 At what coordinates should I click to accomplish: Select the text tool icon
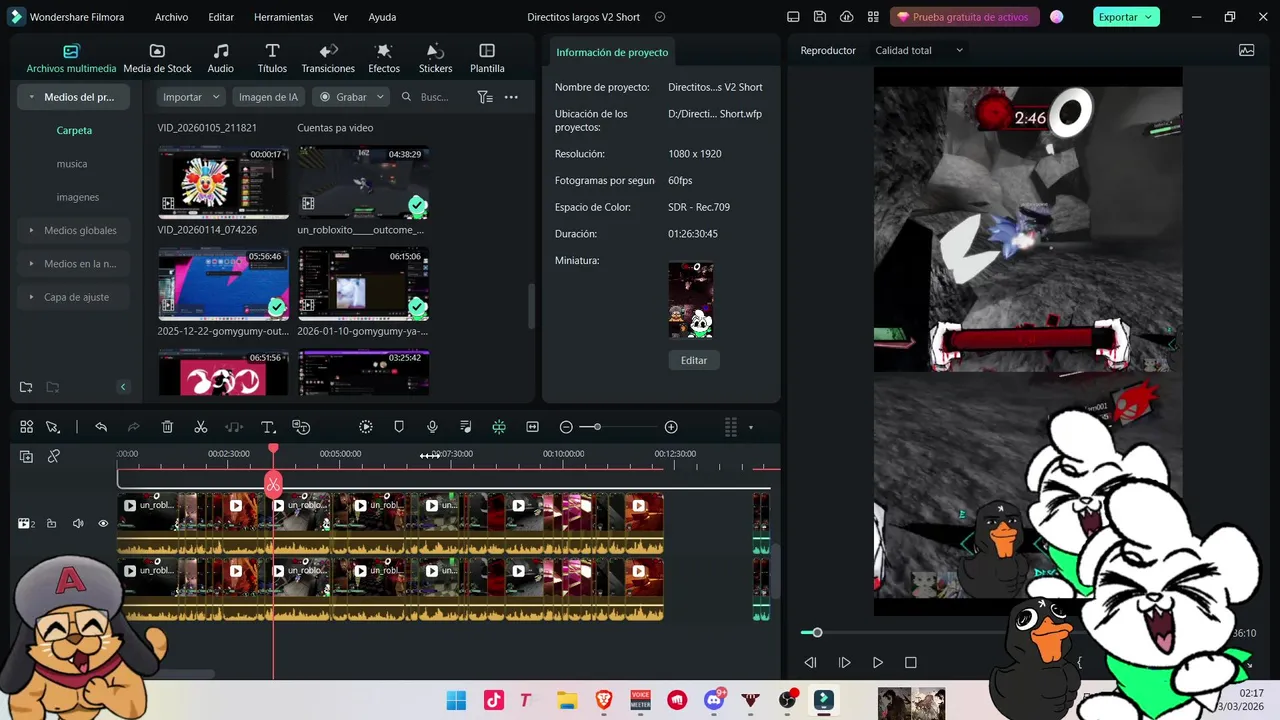tap(268, 427)
